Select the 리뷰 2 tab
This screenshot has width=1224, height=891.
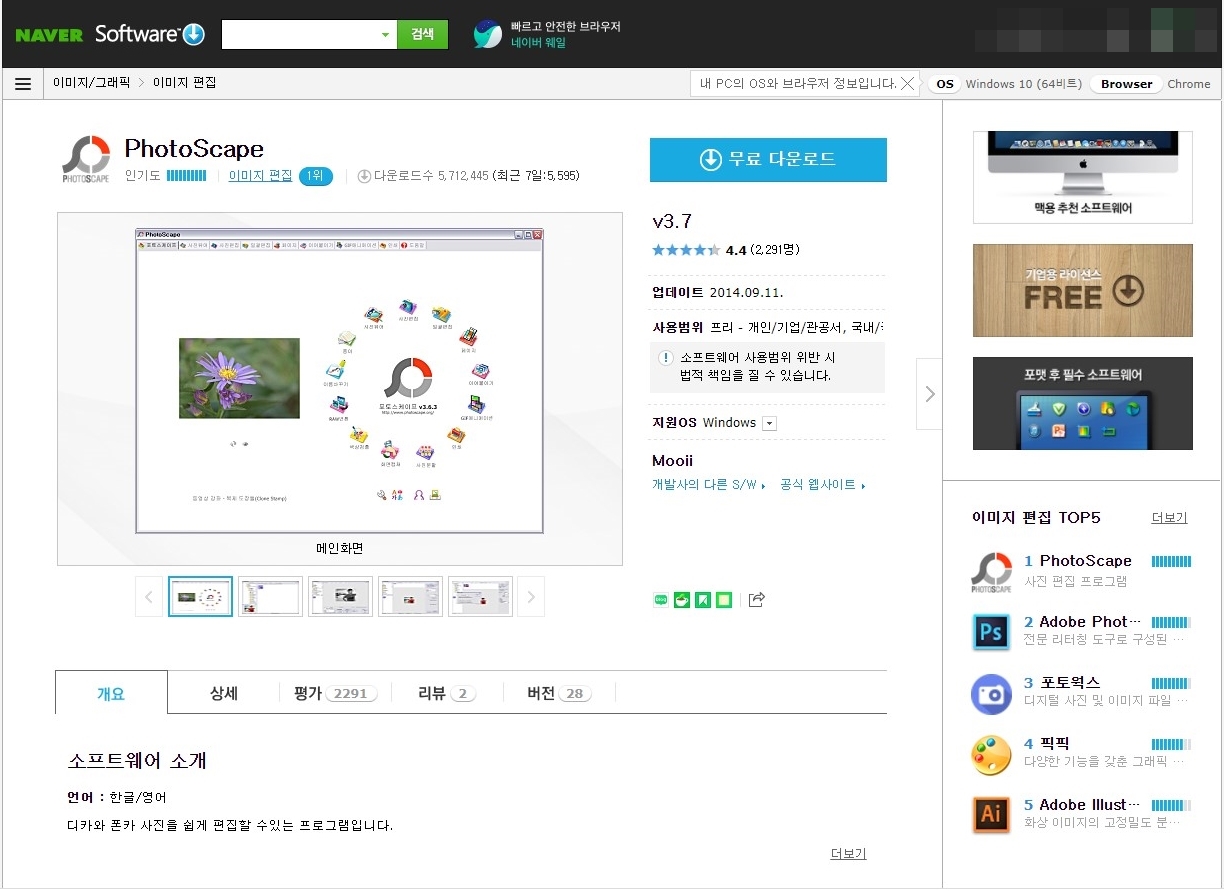(446, 693)
